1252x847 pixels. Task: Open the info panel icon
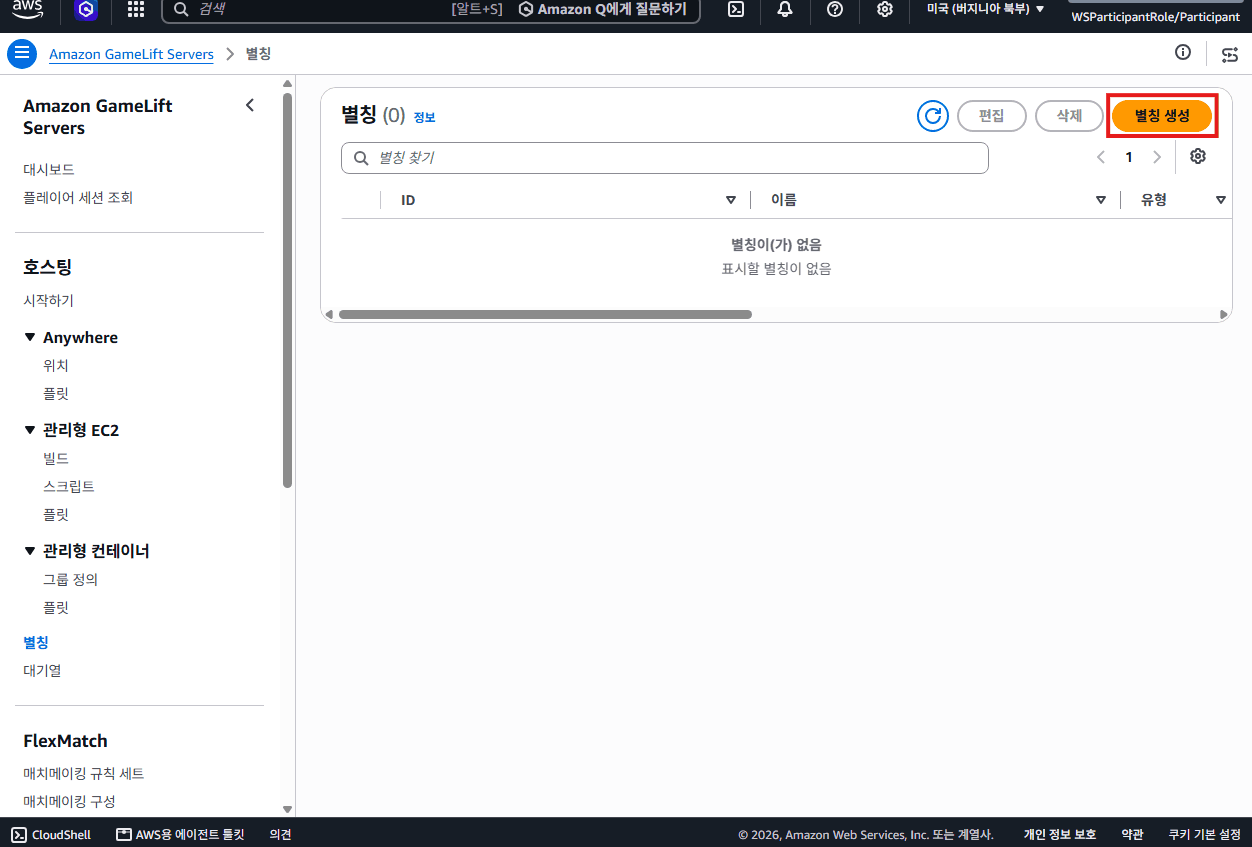(1183, 53)
